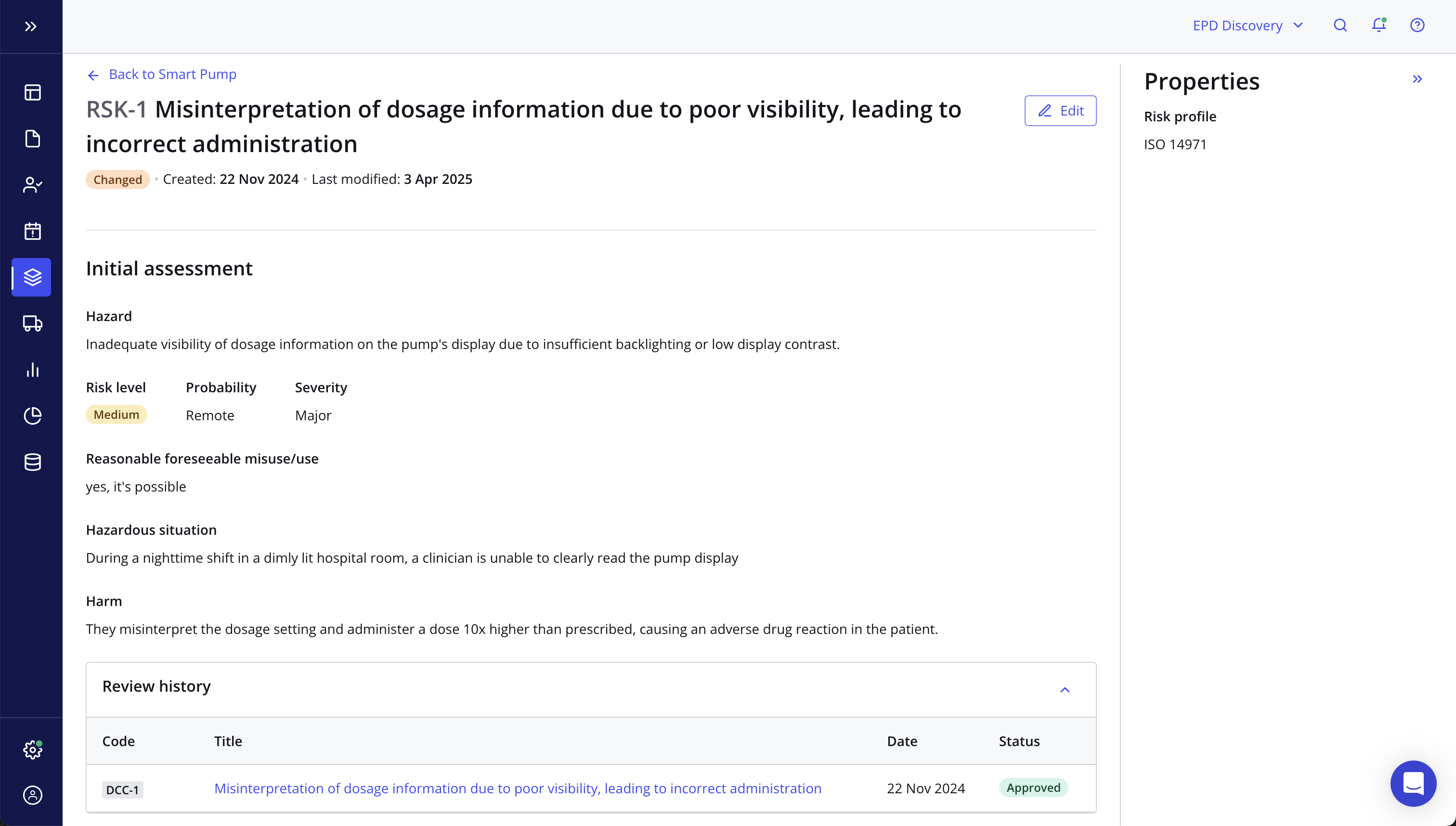Open the user profile icon
Image resolution: width=1456 pixels, height=826 pixels.
coord(32,795)
